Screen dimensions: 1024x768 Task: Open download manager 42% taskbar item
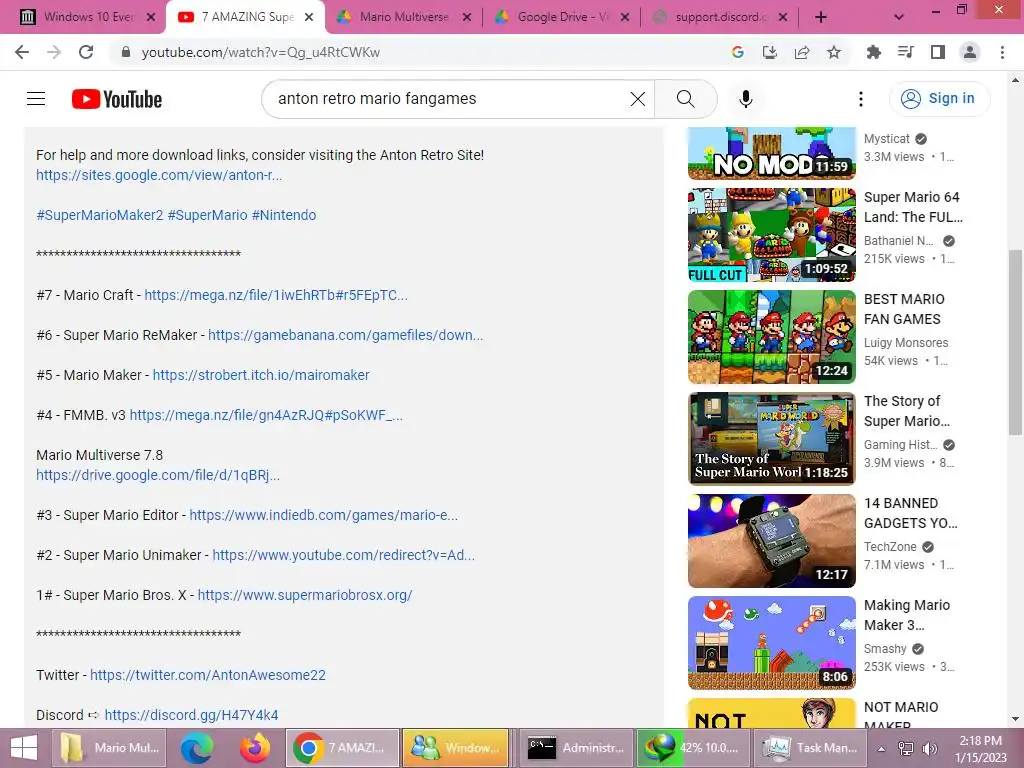point(693,748)
